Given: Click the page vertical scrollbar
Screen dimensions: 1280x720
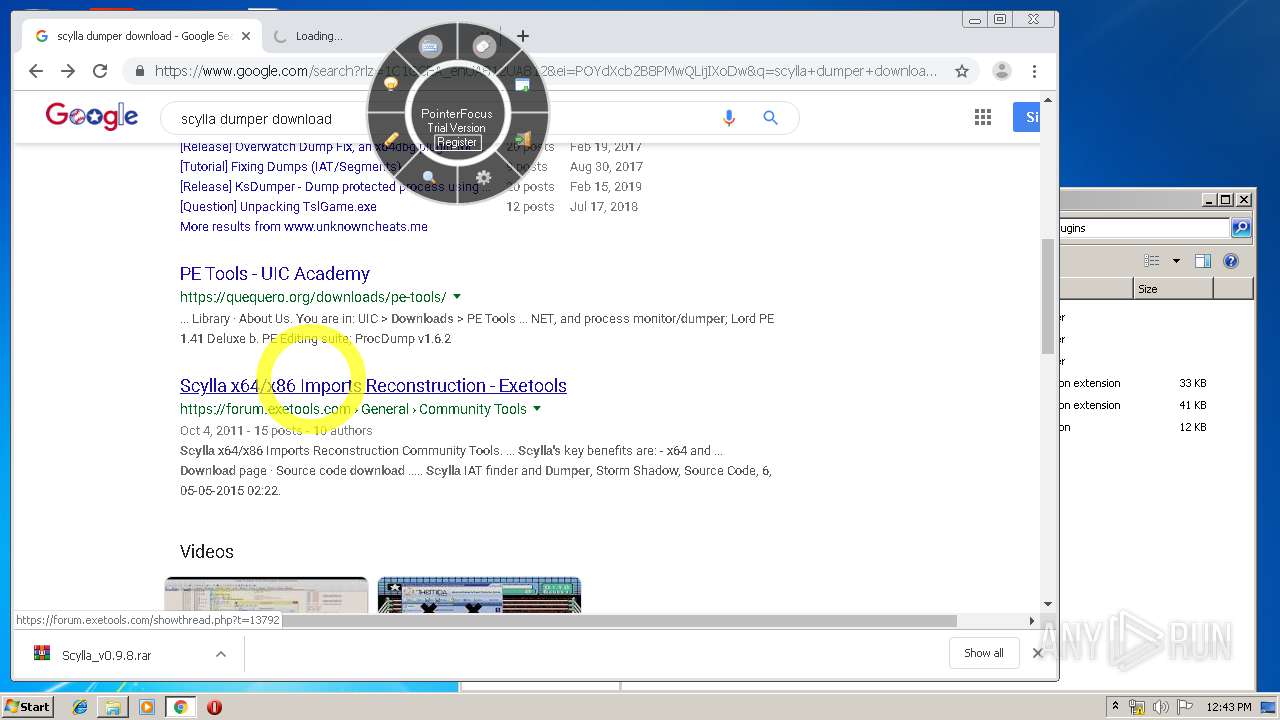Looking at the screenshot, I should pyautogui.click(x=1048, y=296).
